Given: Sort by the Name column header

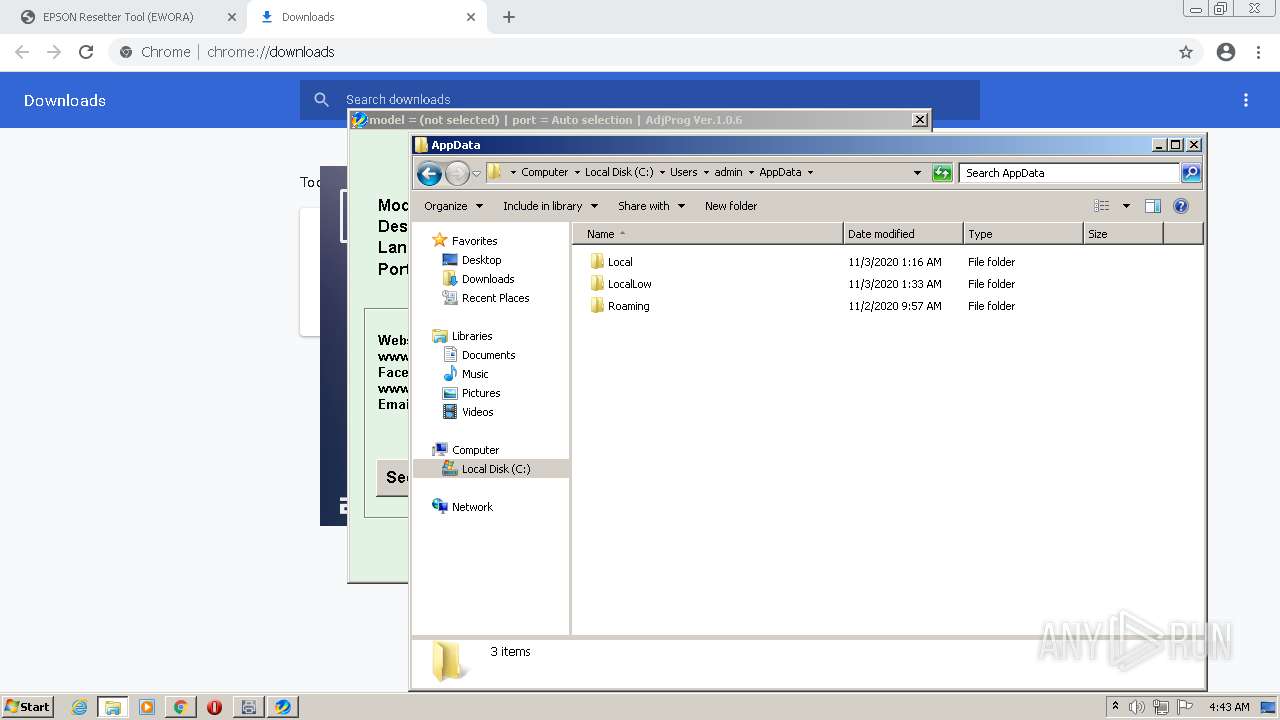Looking at the screenshot, I should [x=708, y=234].
